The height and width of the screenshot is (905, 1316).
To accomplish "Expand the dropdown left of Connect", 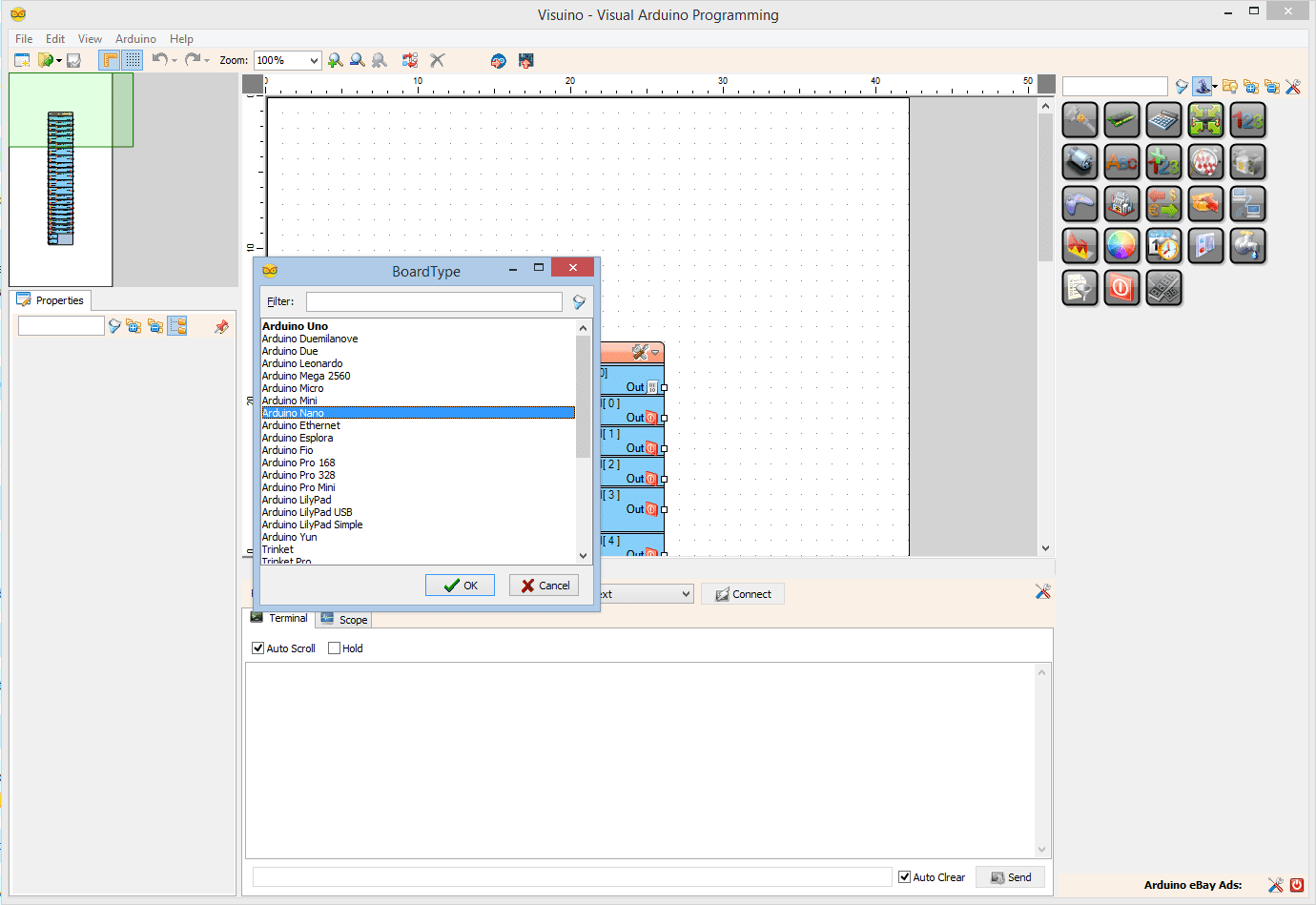I will (686, 594).
